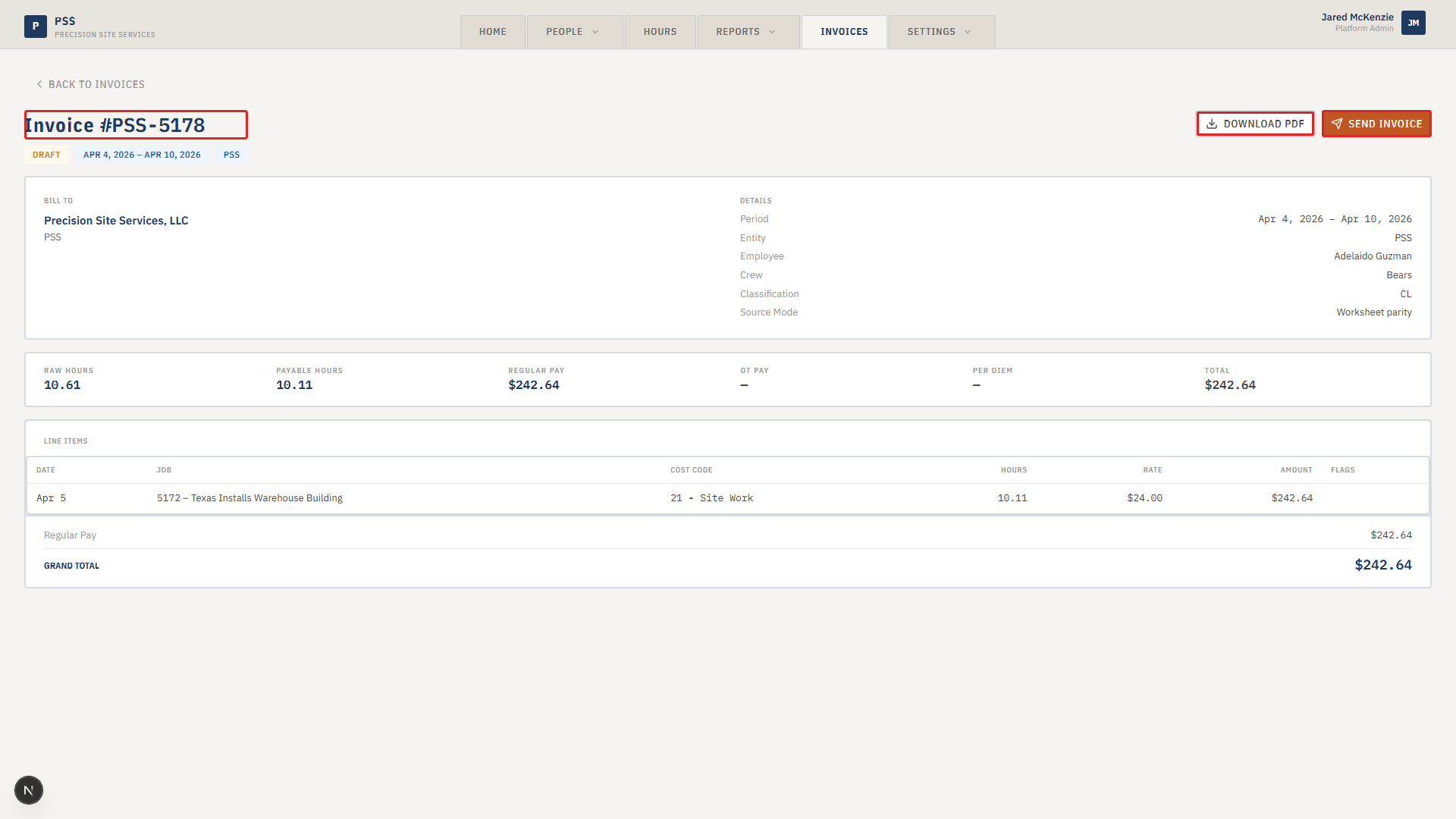Image resolution: width=1456 pixels, height=819 pixels.
Task: Click the CL classification value
Action: click(1406, 294)
